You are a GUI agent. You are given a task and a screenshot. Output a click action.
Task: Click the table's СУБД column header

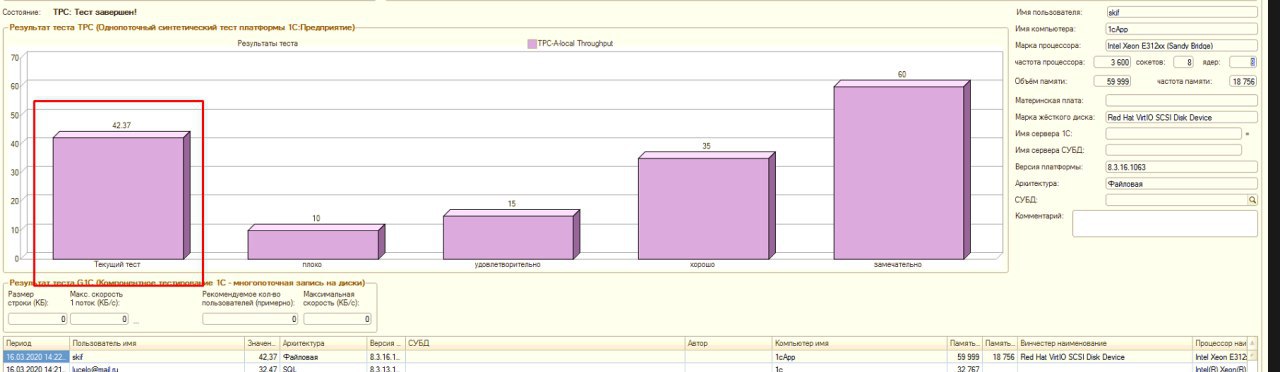coord(544,343)
